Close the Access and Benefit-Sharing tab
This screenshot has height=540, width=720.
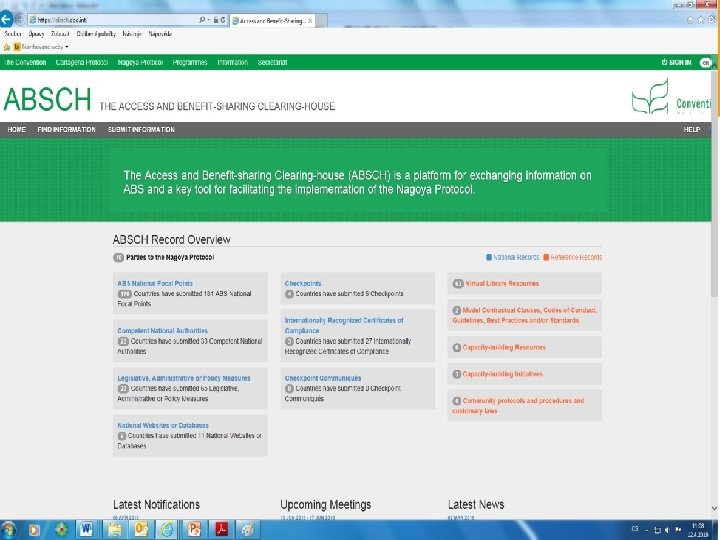coord(310,21)
